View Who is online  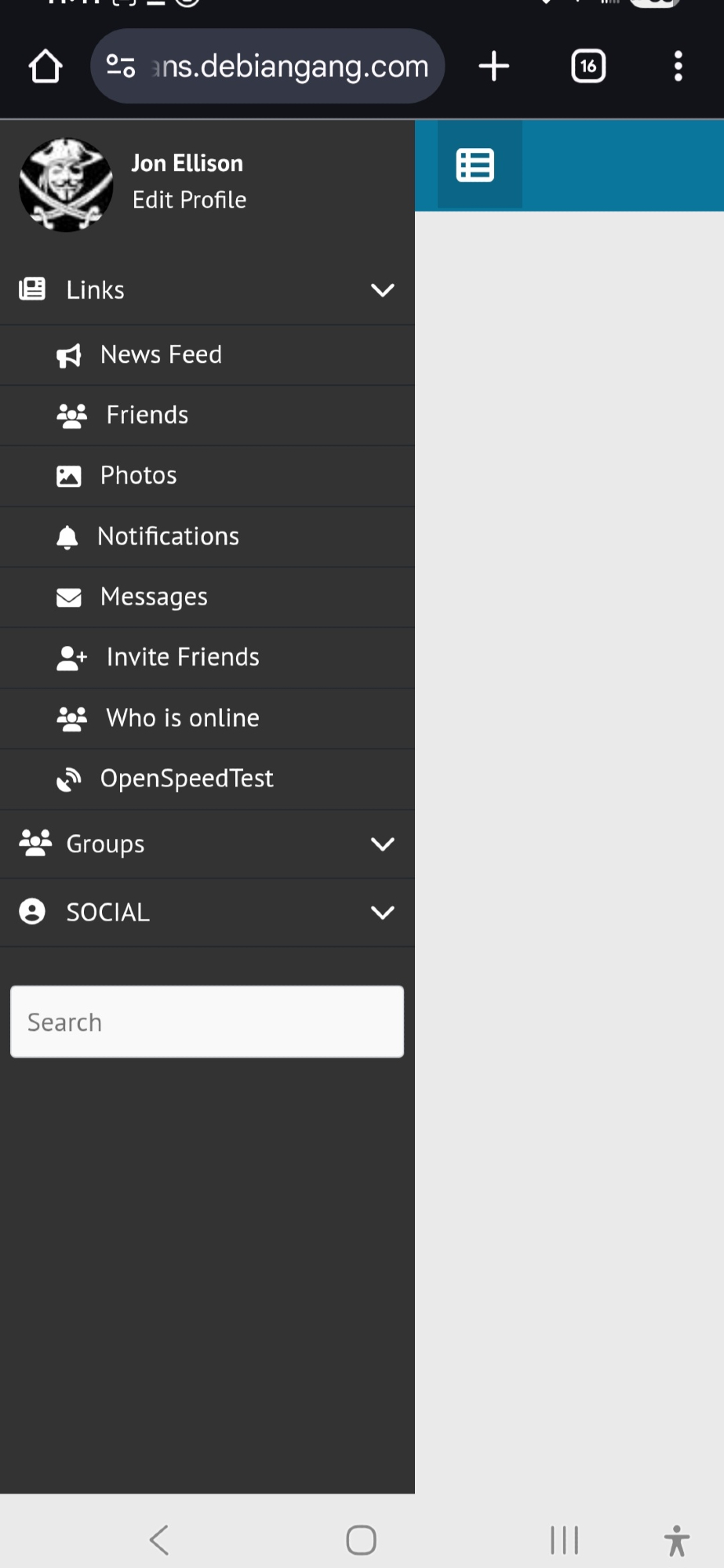tap(182, 719)
